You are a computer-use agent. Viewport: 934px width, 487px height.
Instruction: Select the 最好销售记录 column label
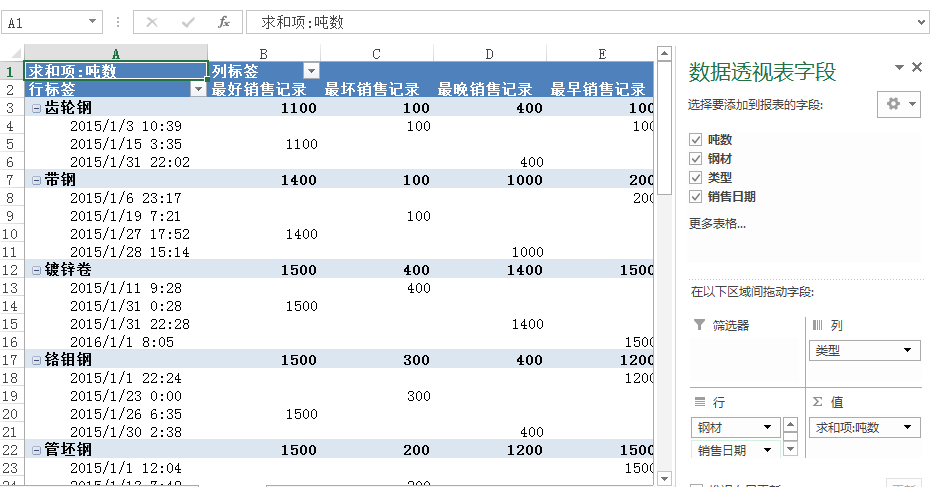tap(259, 89)
